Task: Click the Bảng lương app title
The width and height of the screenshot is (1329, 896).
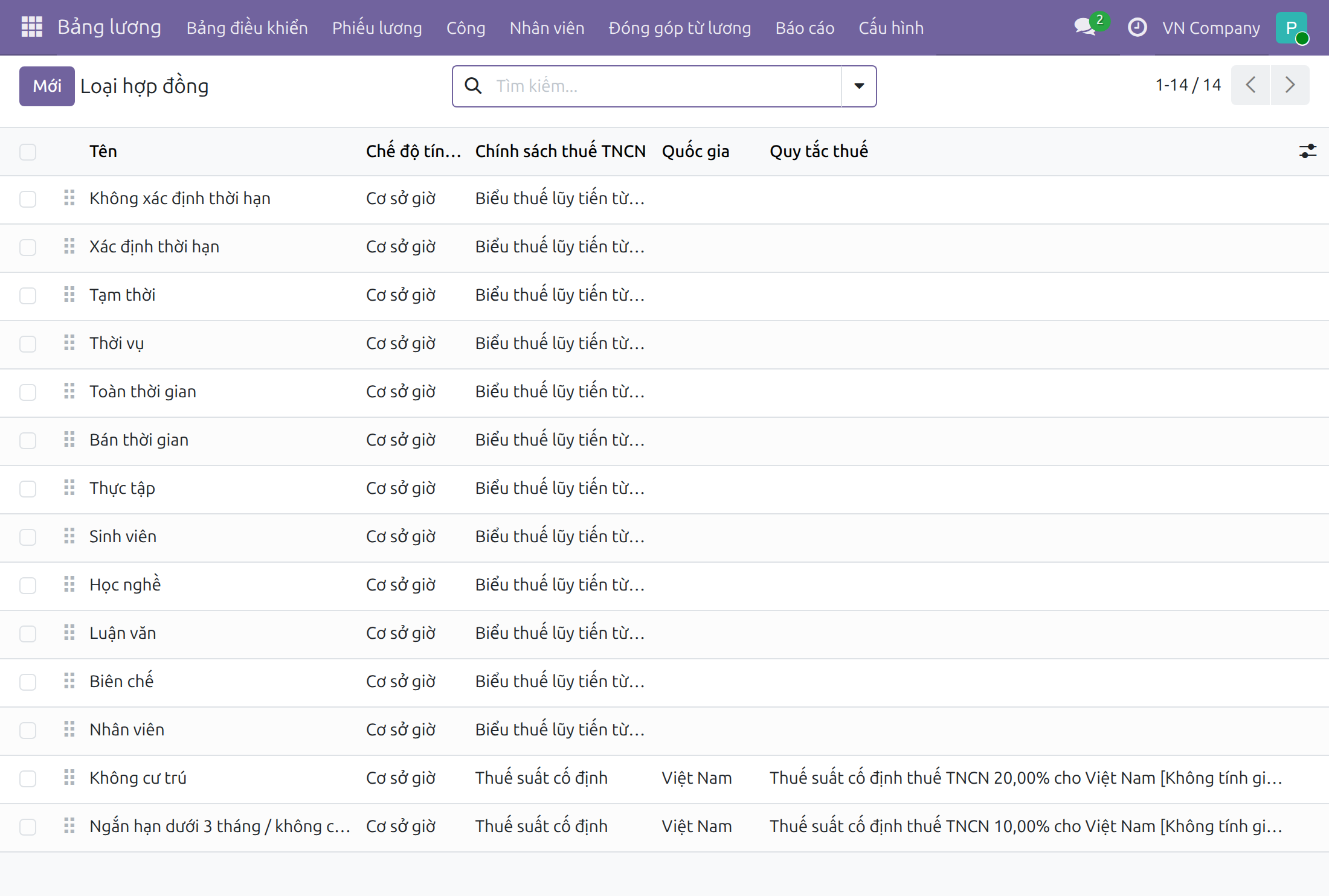Action: coord(109,27)
